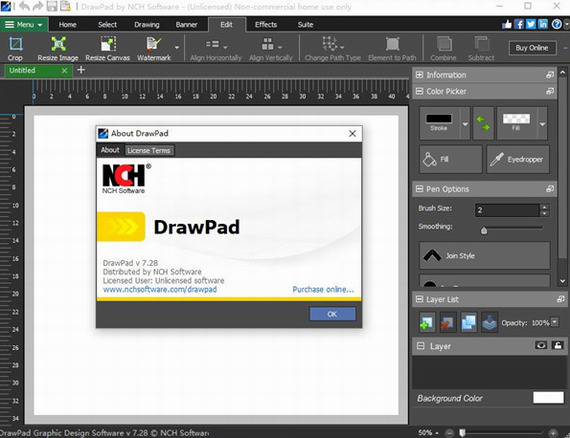Viewport: 570px width, 438px height.
Task: Swap stroke and fill colors
Action: point(483,124)
